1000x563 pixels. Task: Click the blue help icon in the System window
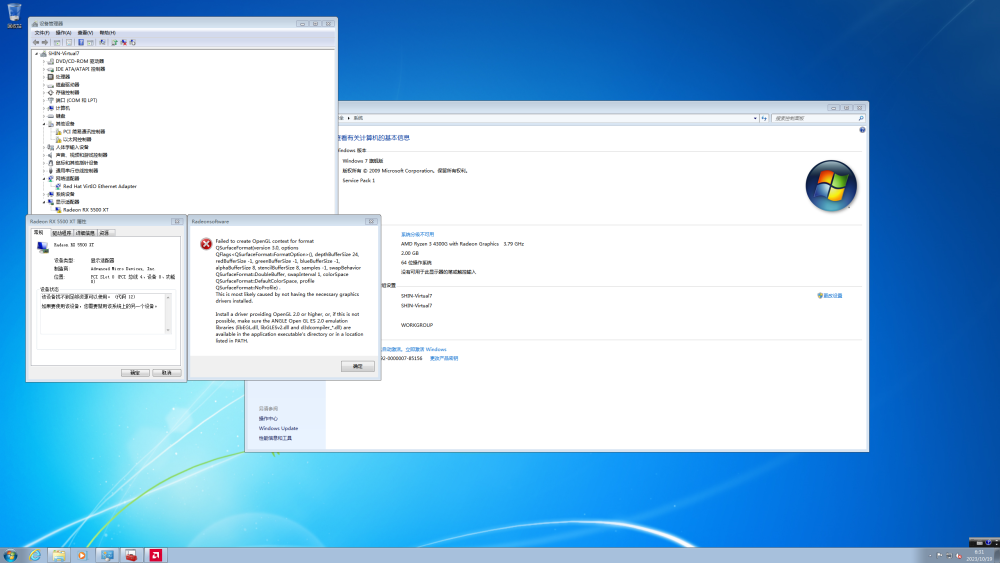point(862,130)
